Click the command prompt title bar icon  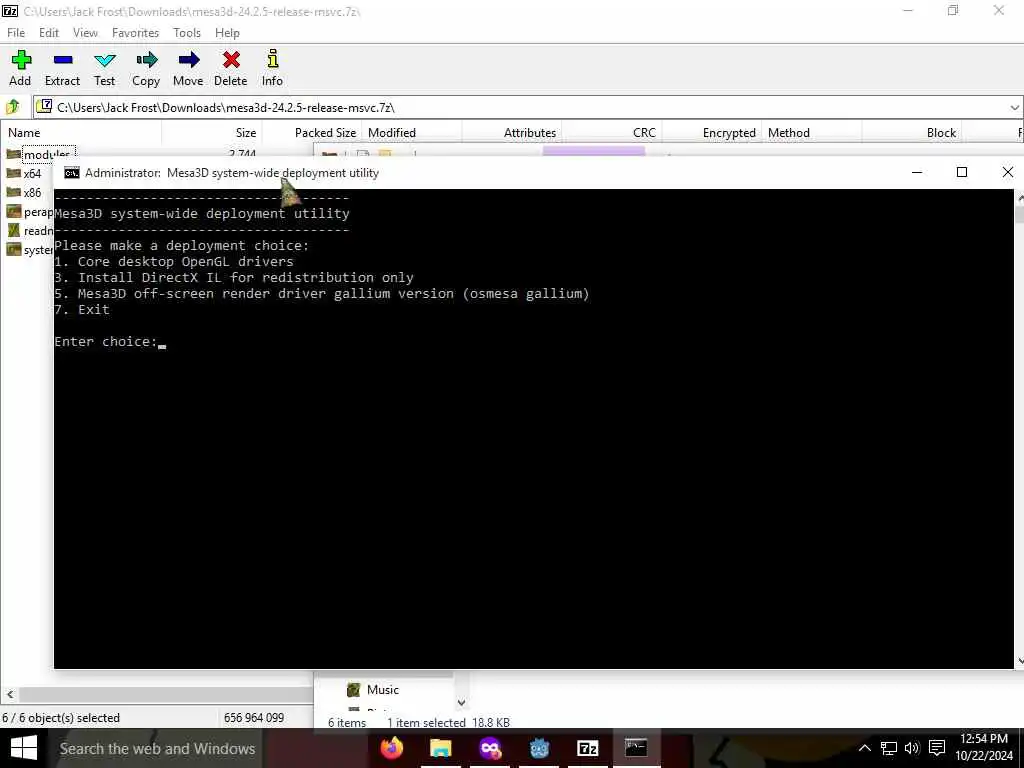[72, 172]
